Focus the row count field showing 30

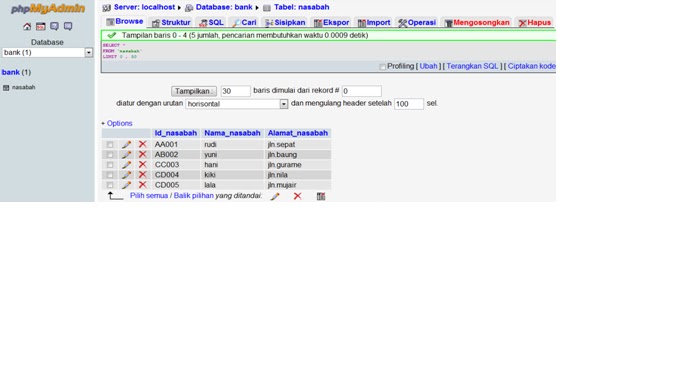pos(235,91)
